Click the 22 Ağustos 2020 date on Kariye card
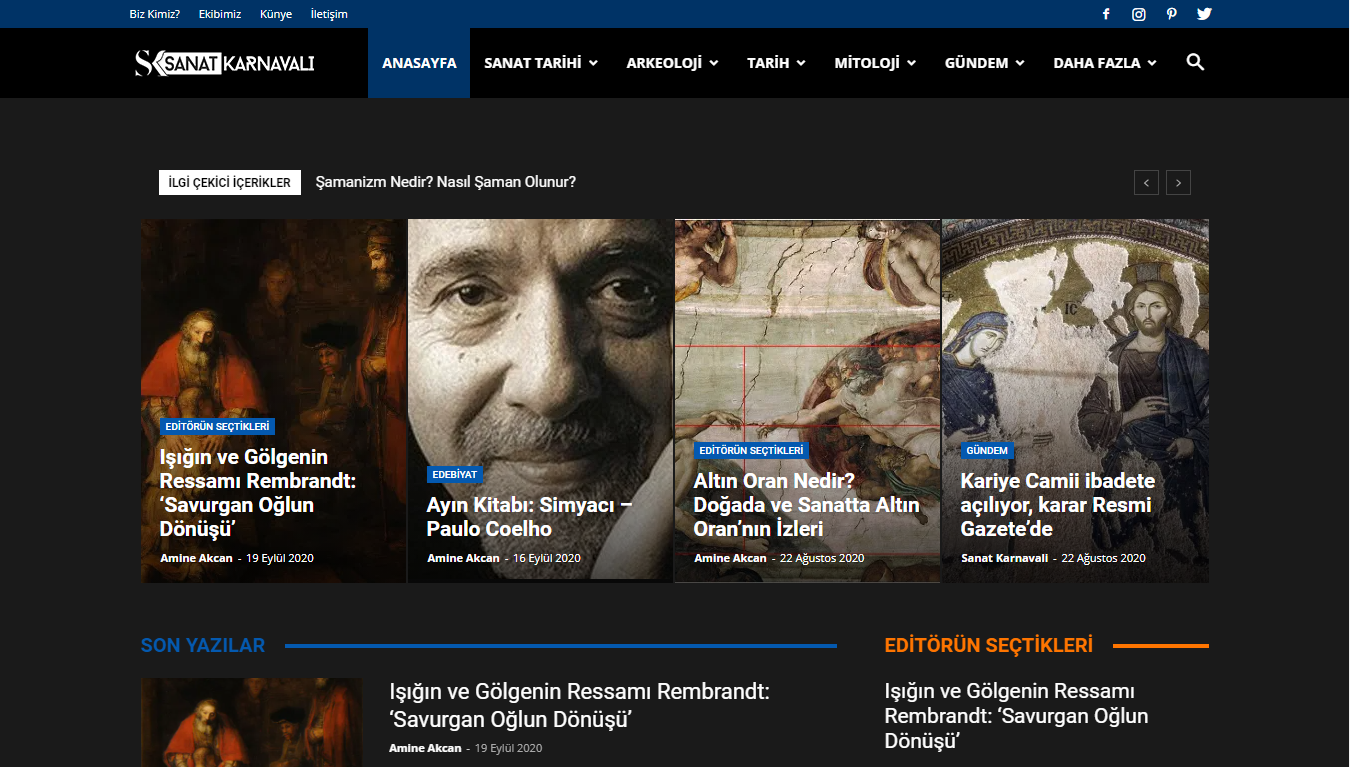The height and width of the screenshot is (767, 1350). 1103,558
